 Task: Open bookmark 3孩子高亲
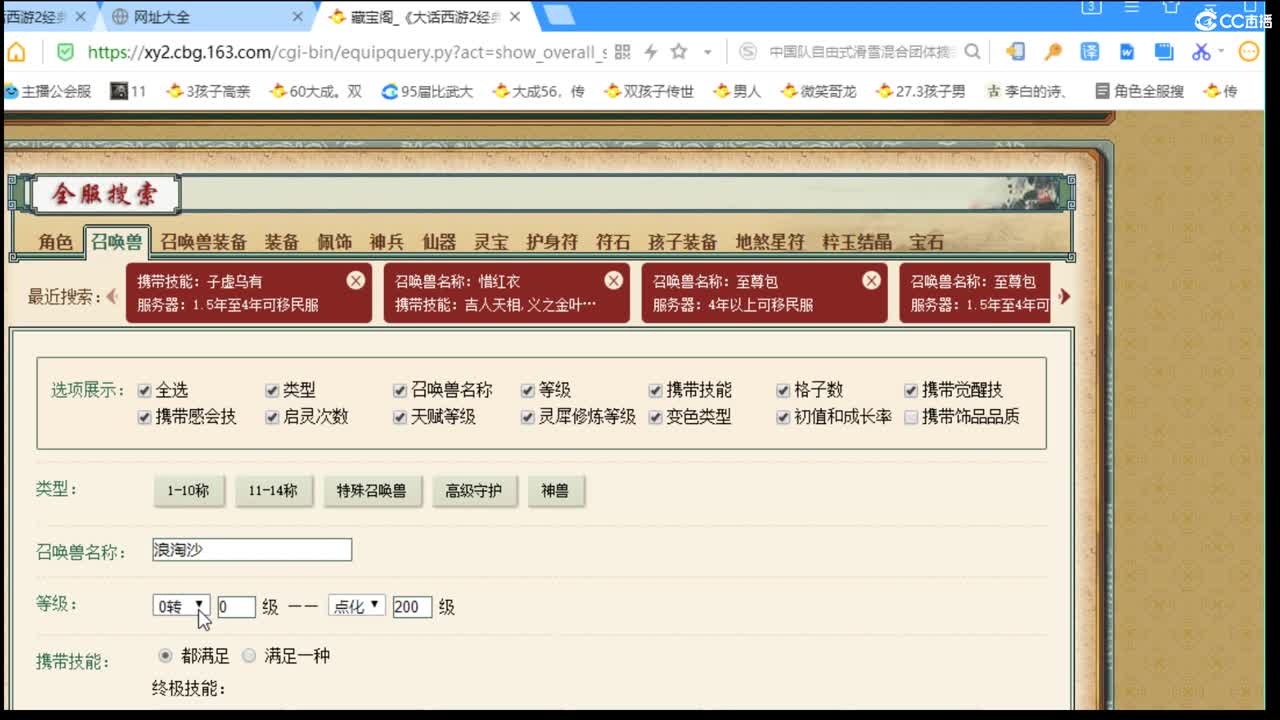tap(208, 91)
